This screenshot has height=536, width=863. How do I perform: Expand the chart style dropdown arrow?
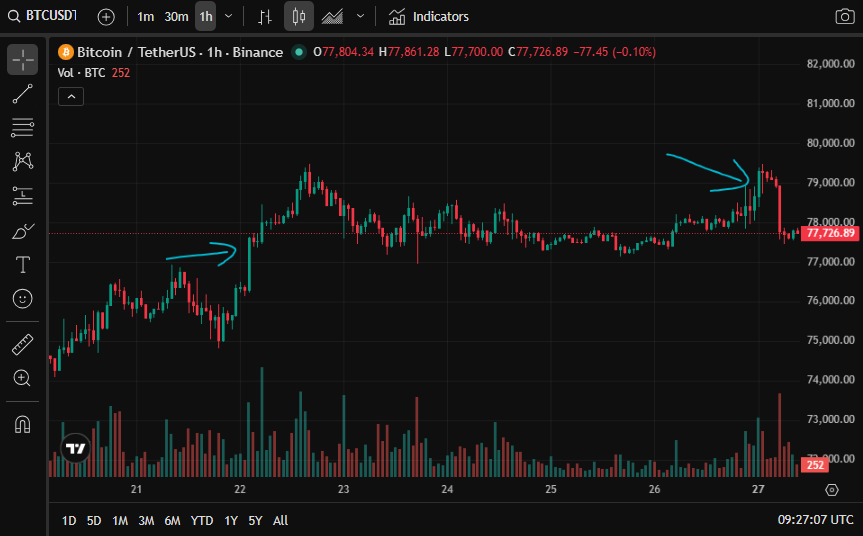[361, 17]
